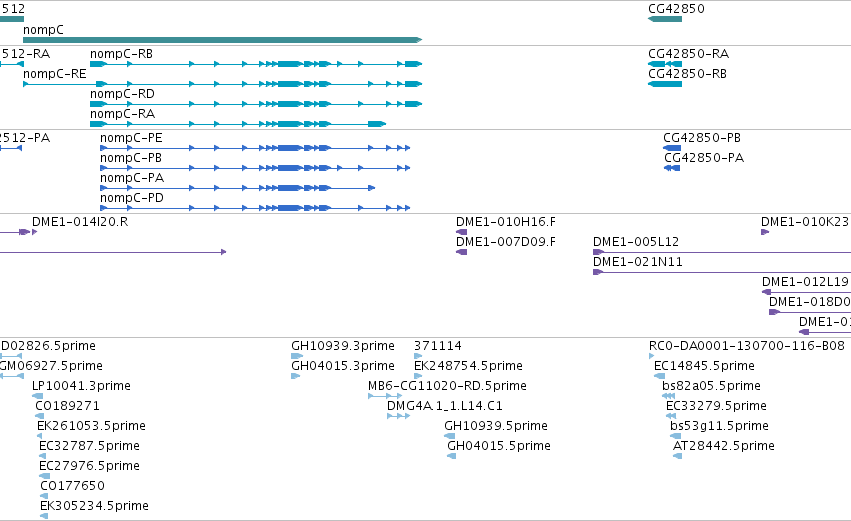
Task: Select DME1-018D0 clone label
Action: tap(809, 302)
